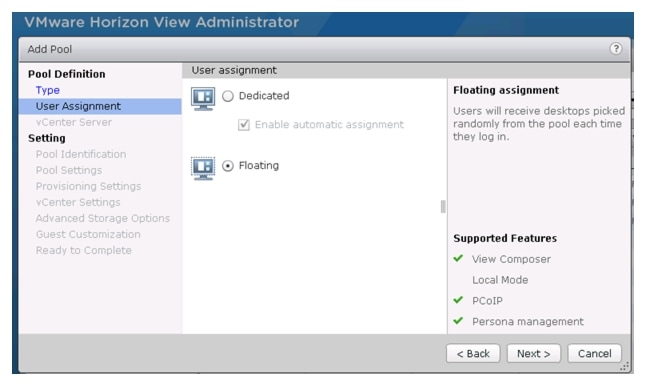Viewport: 647px width, 387px height.
Task: Click the panel splitter handle
Action: pos(443,206)
